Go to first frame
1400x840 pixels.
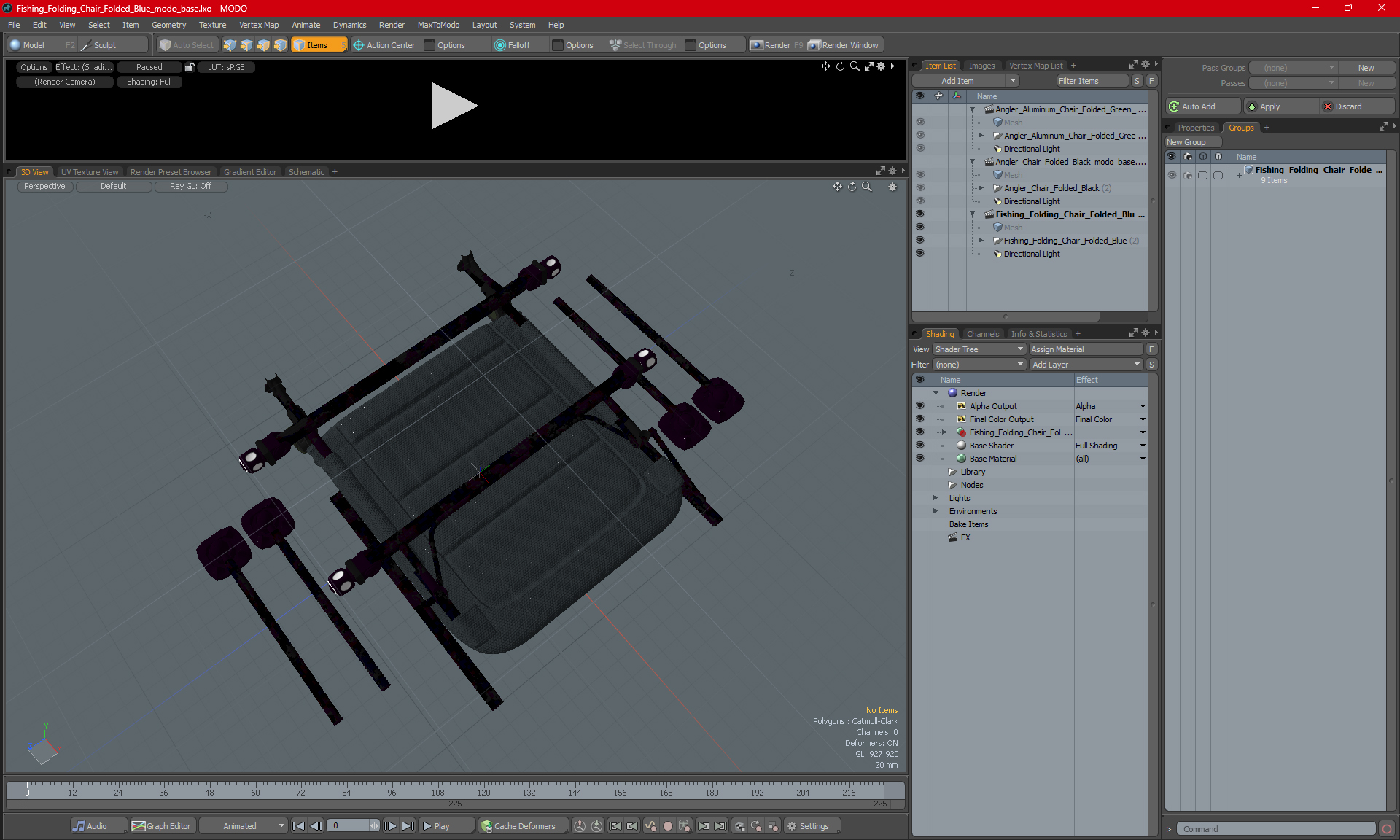pos(298,826)
